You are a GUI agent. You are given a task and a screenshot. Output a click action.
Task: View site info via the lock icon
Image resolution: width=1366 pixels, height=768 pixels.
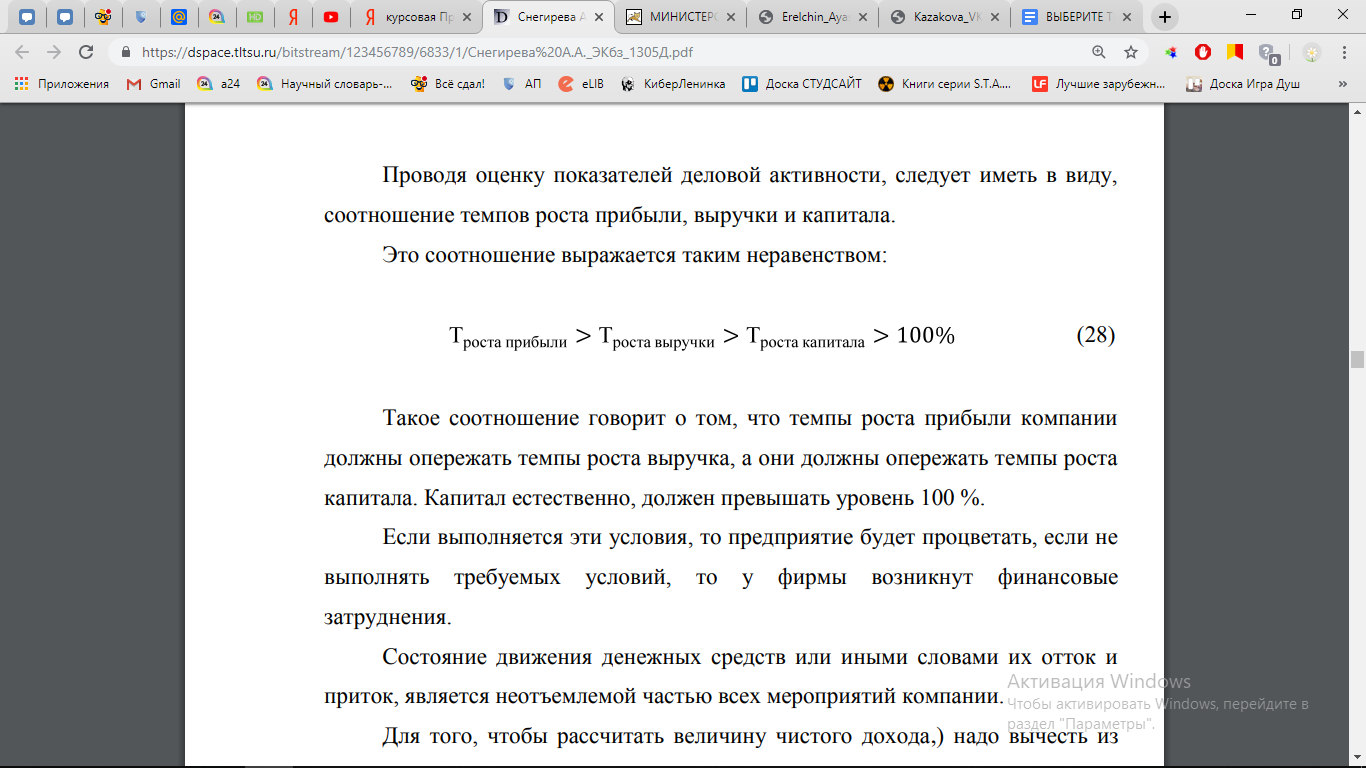tap(126, 52)
